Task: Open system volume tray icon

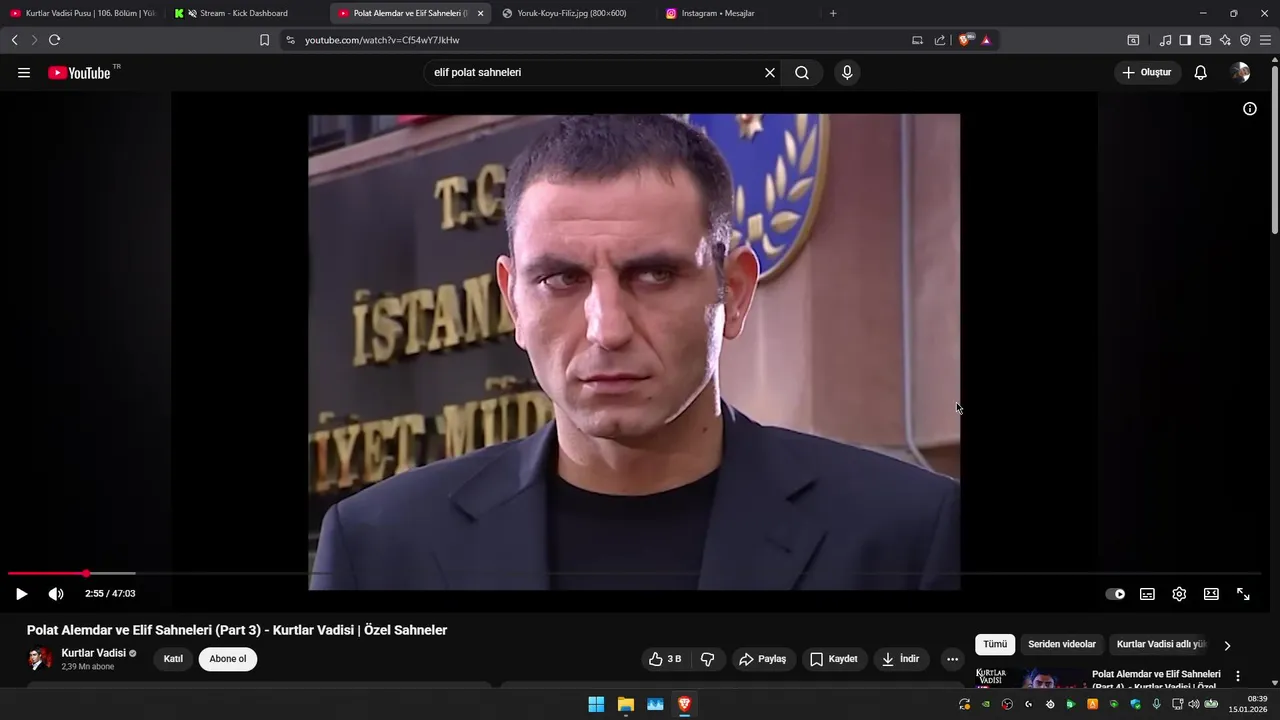Action: click(x=1193, y=704)
